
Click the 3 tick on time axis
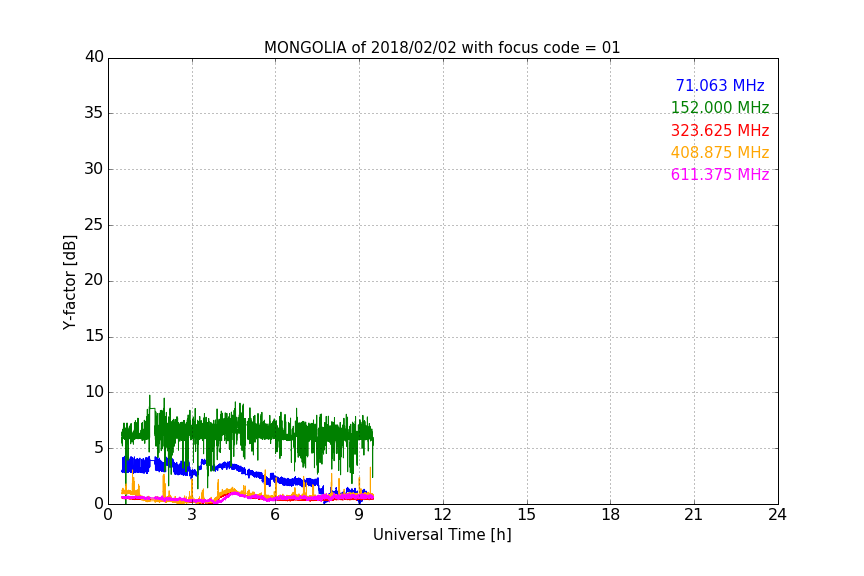click(x=192, y=515)
